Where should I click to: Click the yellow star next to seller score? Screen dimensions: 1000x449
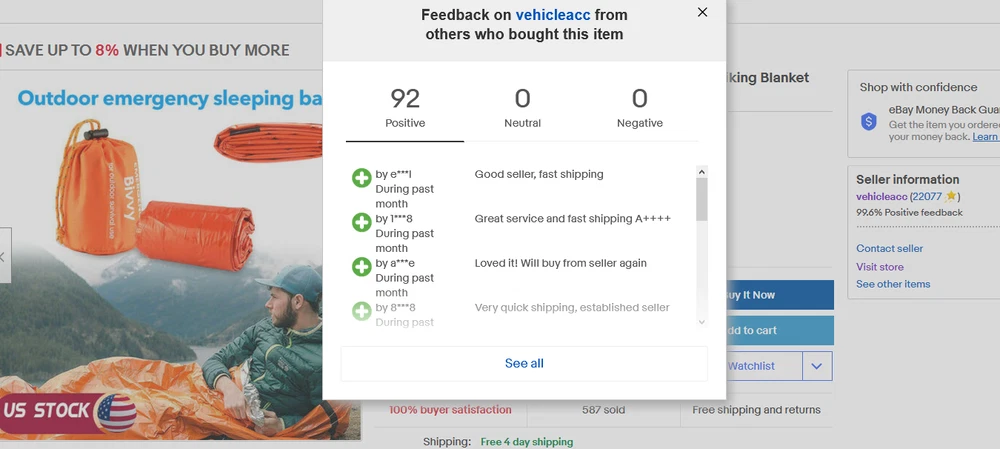pyautogui.click(x=952, y=197)
